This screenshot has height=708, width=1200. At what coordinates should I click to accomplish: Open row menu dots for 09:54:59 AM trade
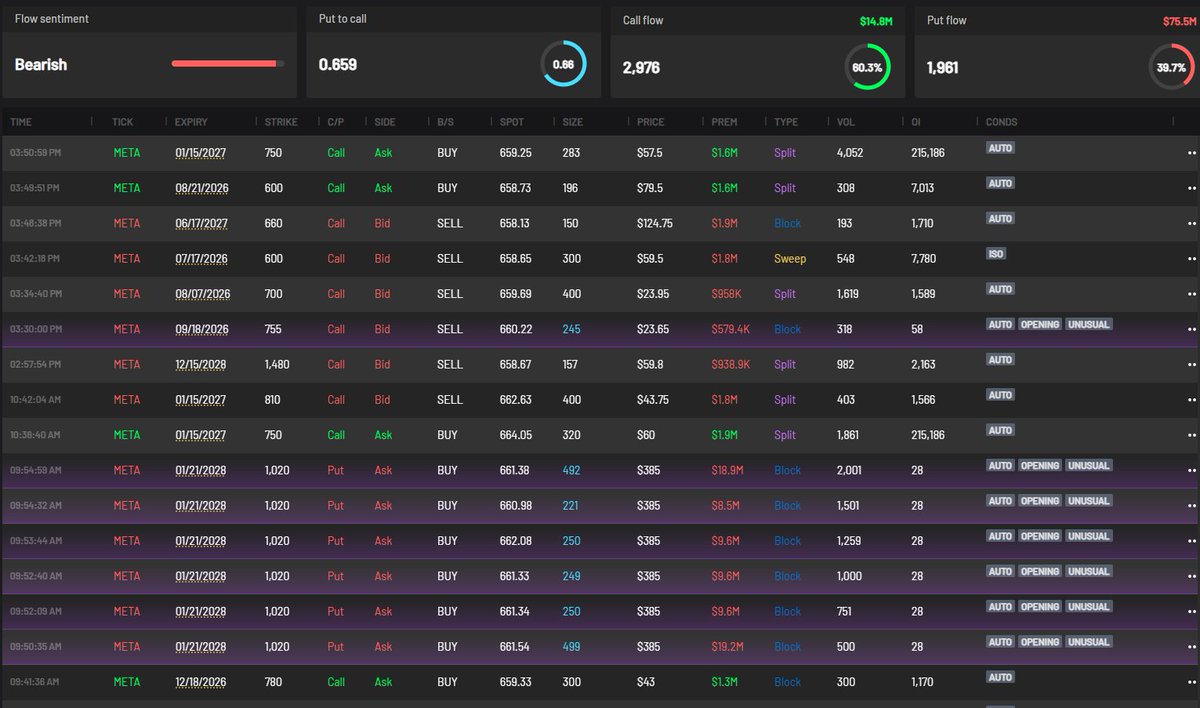1191,470
